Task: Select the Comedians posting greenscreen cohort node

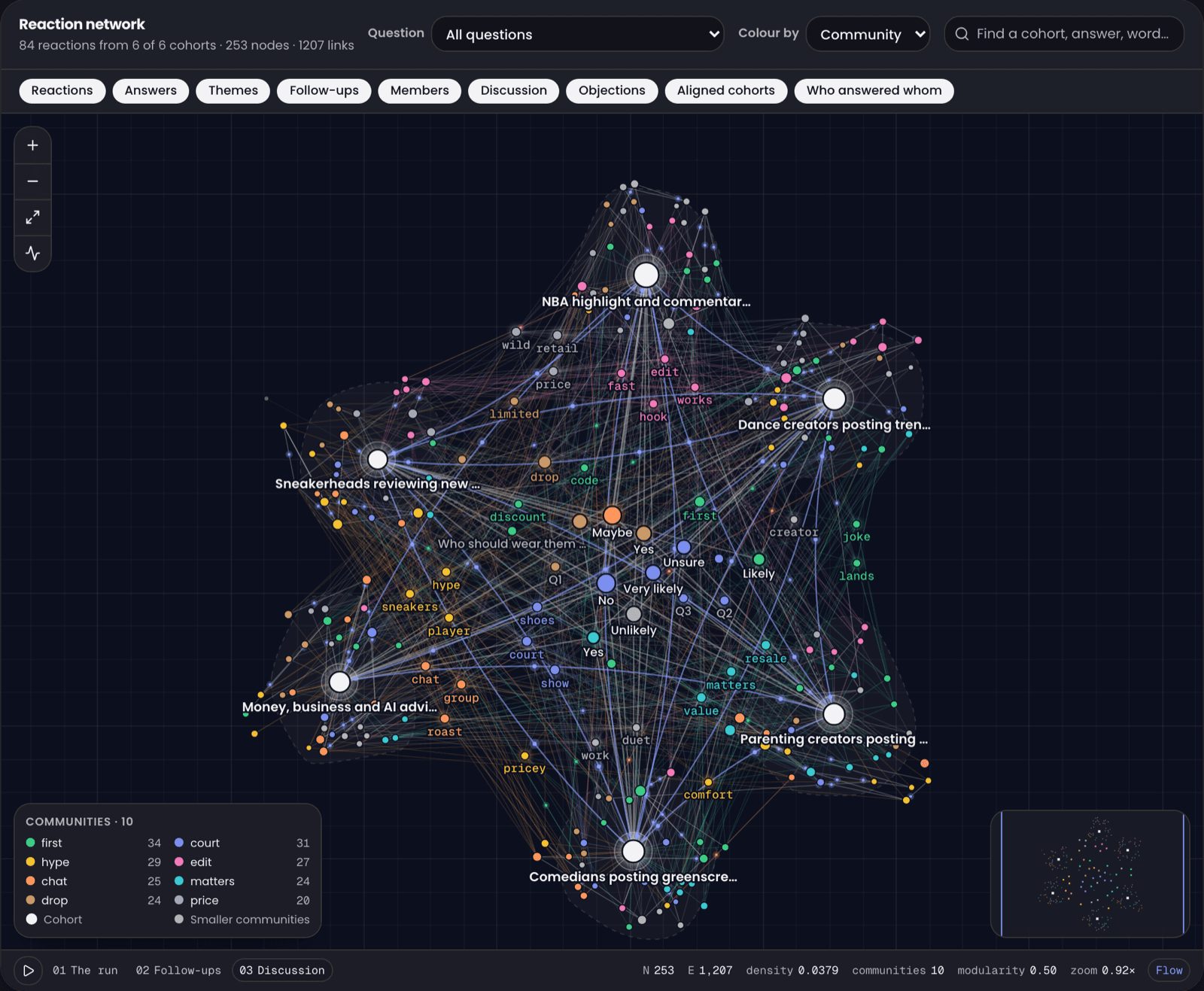Action: (634, 851)
